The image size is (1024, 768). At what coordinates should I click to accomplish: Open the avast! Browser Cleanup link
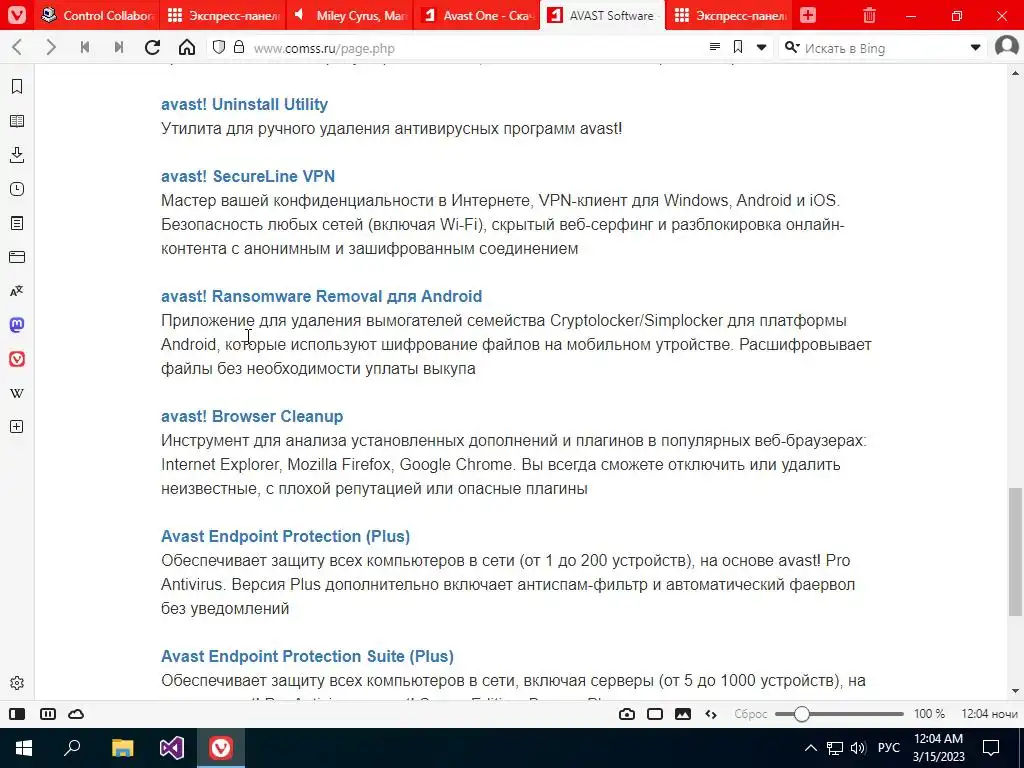[x=252, y=417]
